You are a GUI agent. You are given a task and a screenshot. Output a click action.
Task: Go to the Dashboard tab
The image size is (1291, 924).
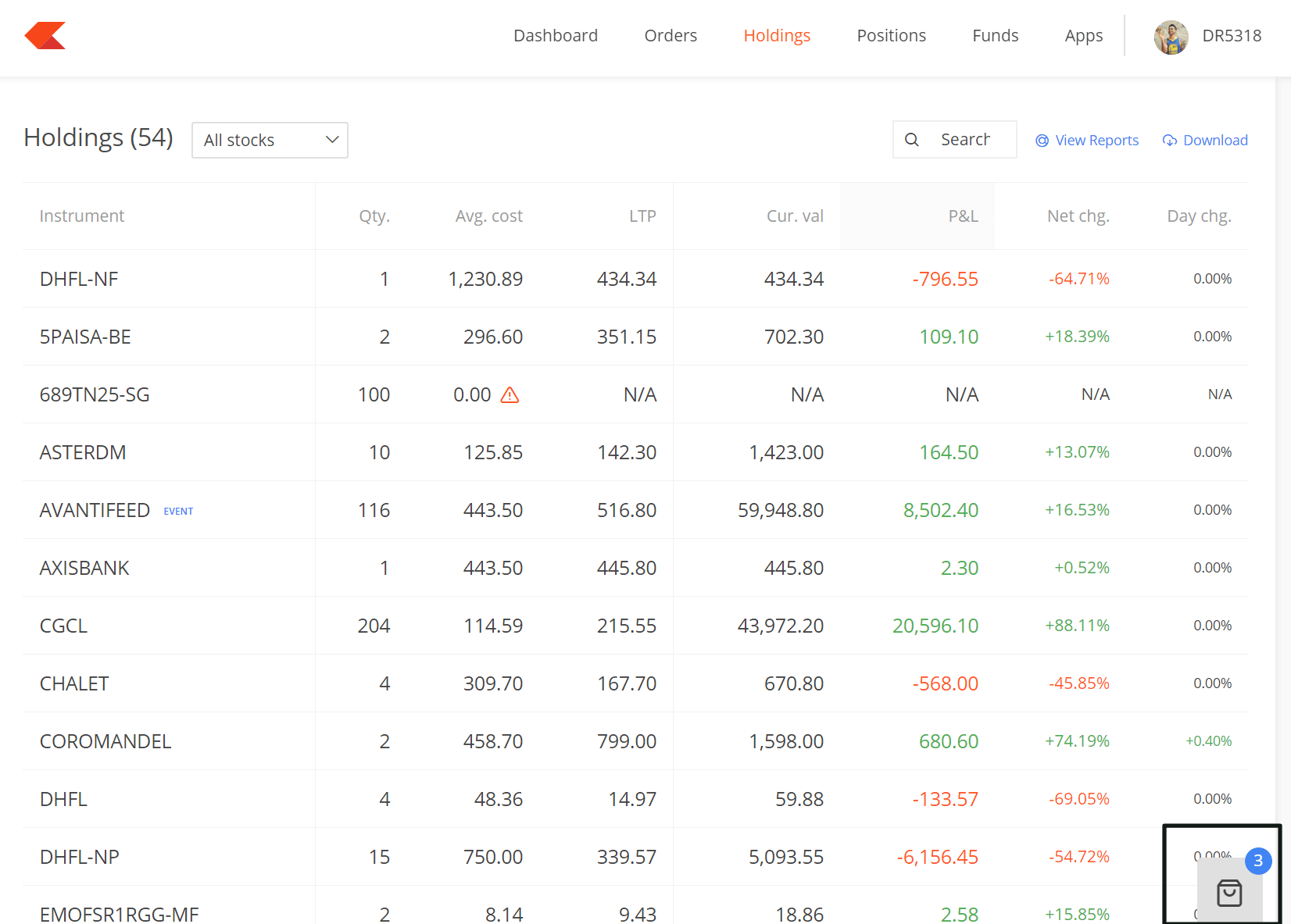[x=556, y=36]
